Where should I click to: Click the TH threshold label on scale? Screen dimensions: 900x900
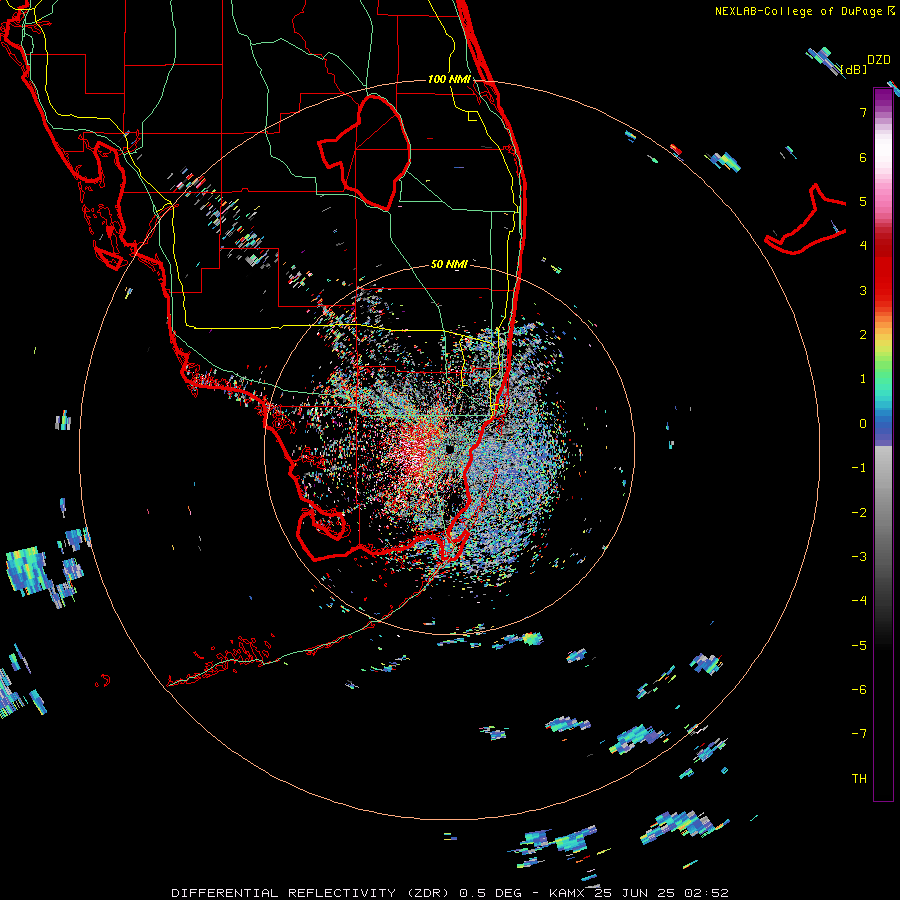[859, 779]
